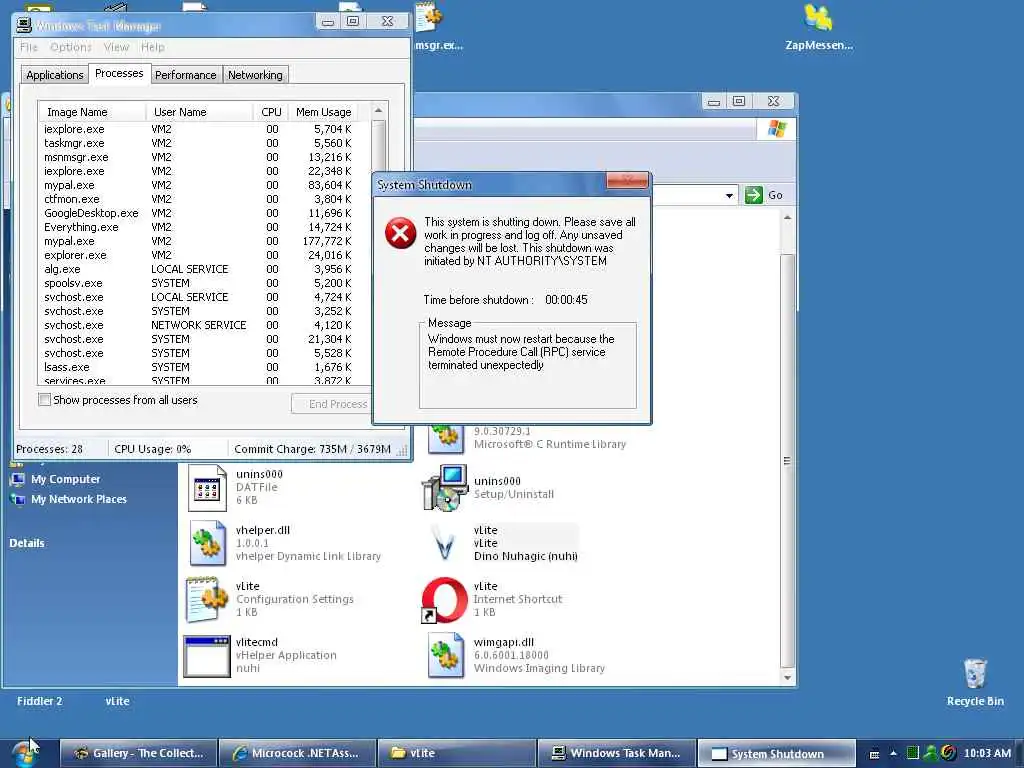Click the Go button label in folder window
This screenshot has width=1024, height=768.
(x=775, y=195)
